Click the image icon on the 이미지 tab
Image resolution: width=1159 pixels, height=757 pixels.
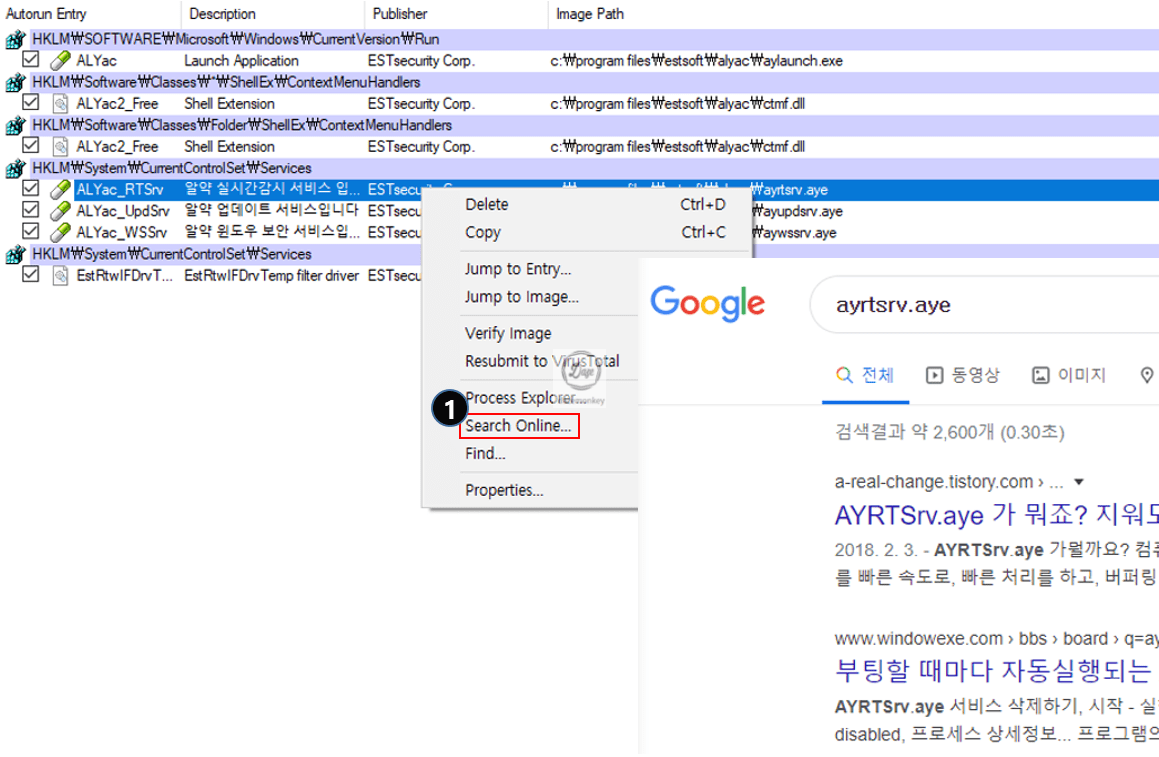pyautogui.click(x=1040, y=376)
